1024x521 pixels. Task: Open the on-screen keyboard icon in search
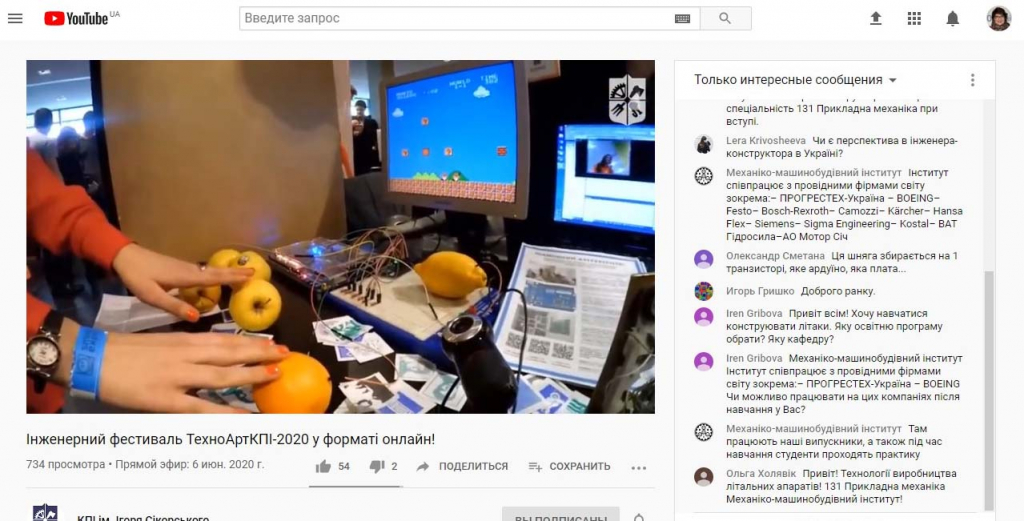tap(682, 19)
